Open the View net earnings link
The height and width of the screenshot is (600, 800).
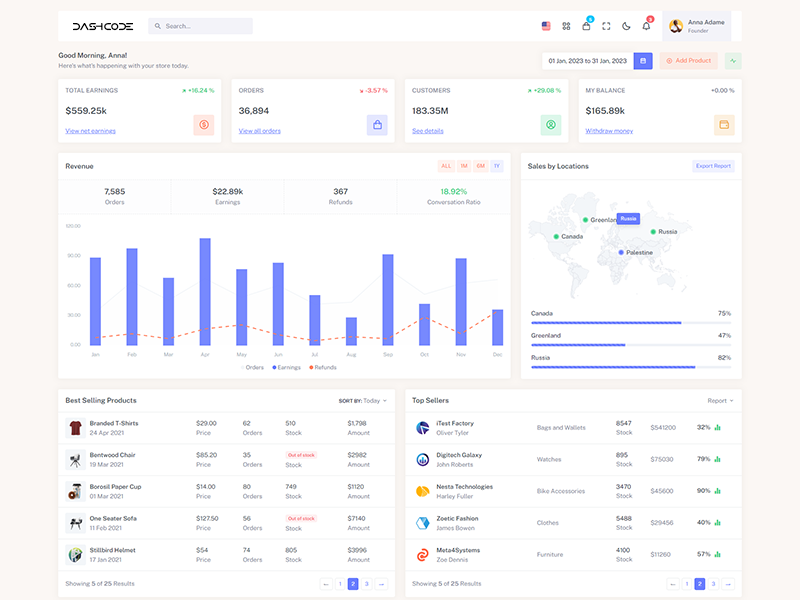coord(90,131)
